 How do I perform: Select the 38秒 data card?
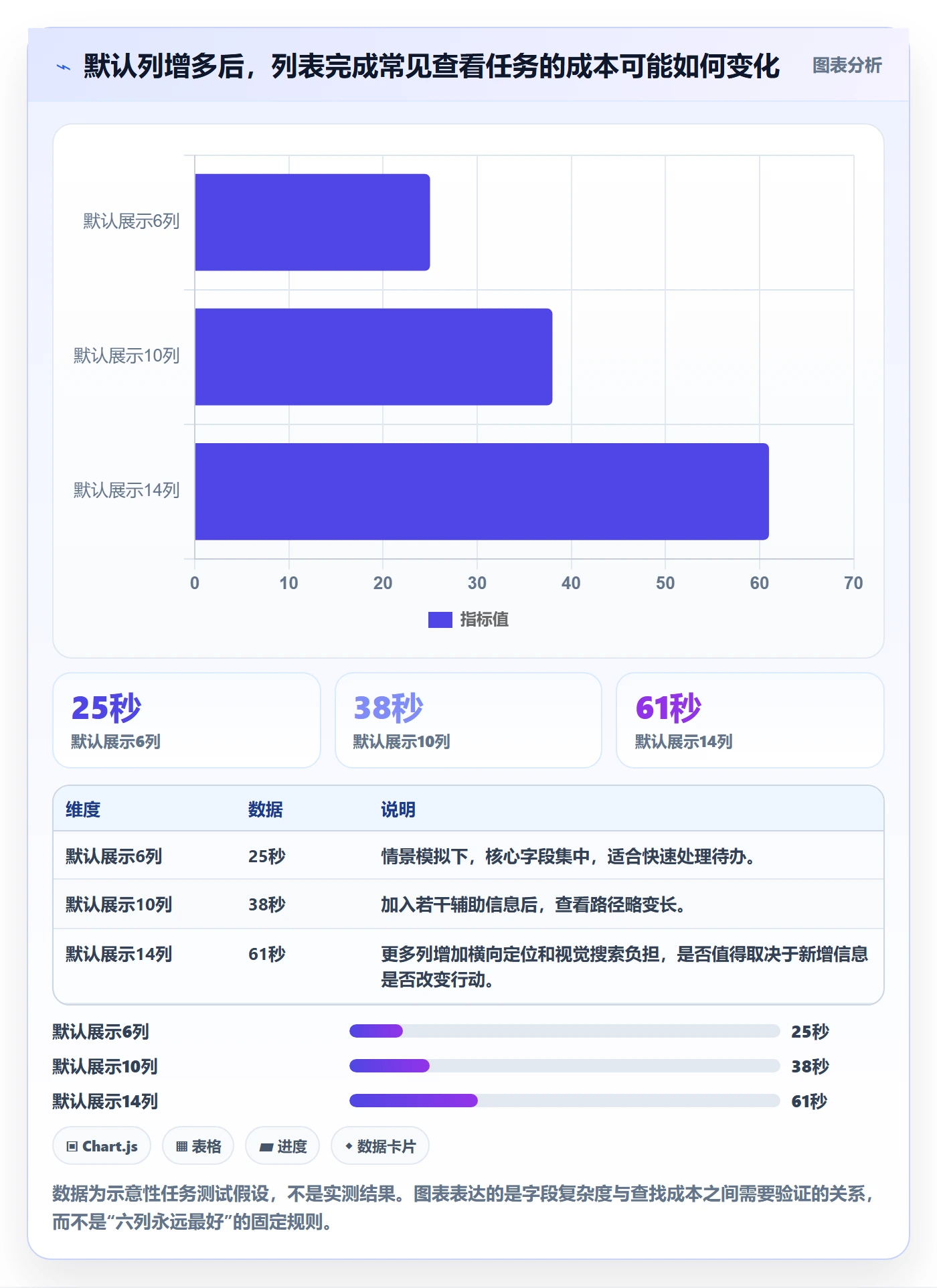click(468, 720)
